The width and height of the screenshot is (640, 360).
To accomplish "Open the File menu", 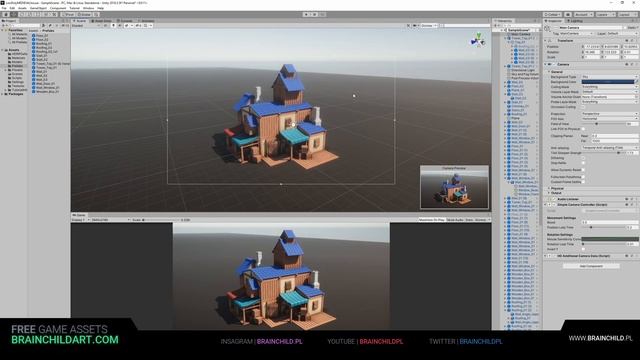I will click(x=4, y=8).
